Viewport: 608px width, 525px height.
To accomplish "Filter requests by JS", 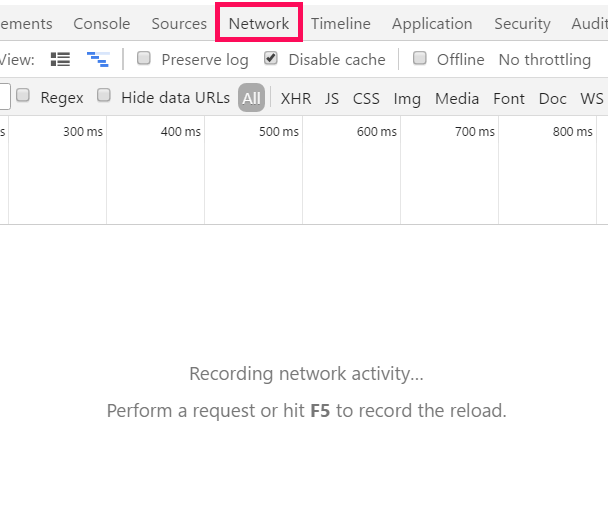I will pos(332,98).
